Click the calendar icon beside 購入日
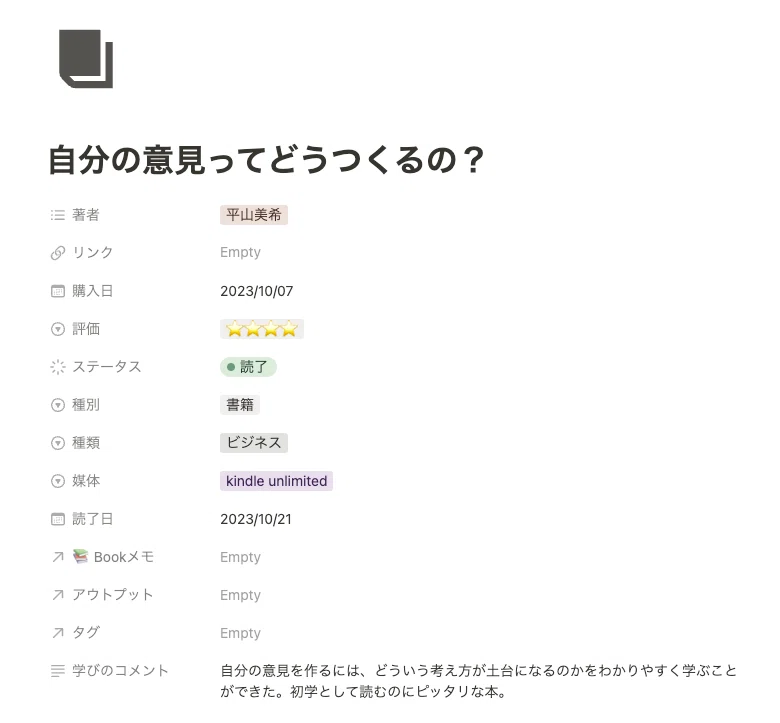Viewport: 780px width, 723px height. click(58, 291)
